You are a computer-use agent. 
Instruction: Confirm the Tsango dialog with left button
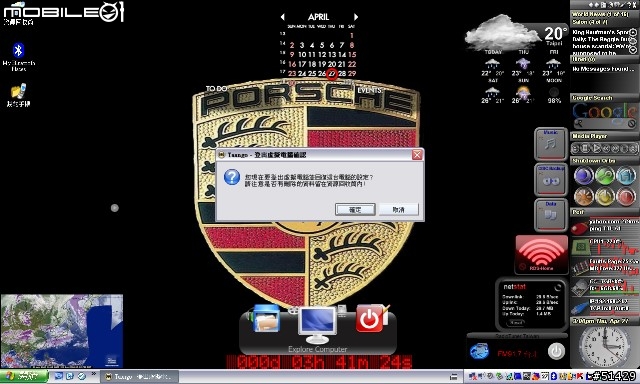click(x=355, y=209)
